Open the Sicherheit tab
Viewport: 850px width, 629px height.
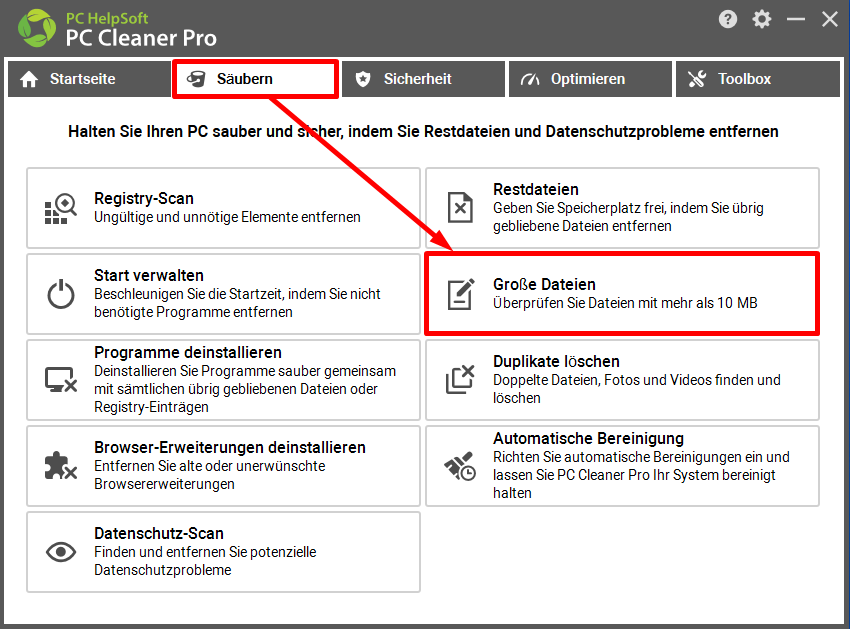(x=423, y=79)
